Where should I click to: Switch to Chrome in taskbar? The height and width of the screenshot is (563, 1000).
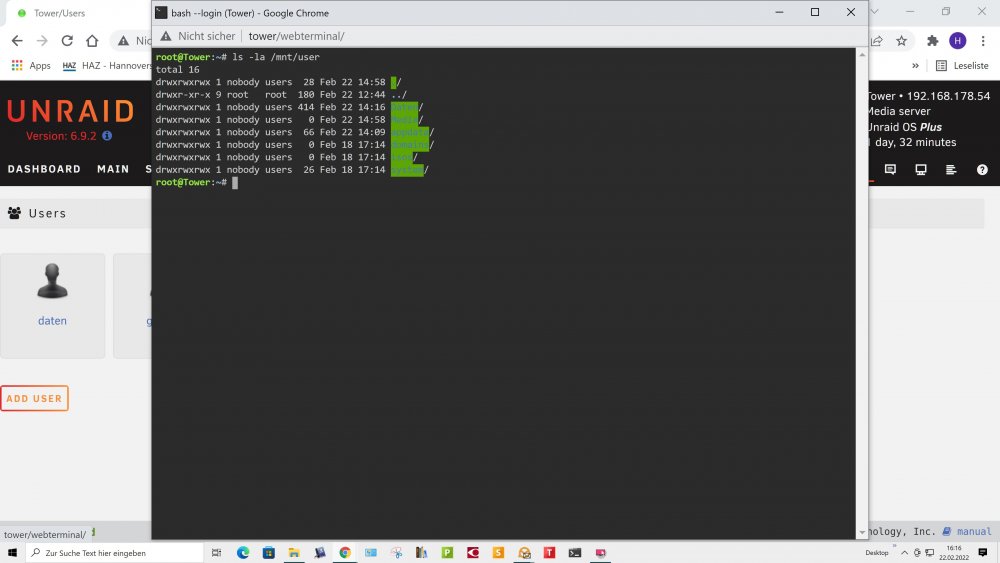pyautogui.click(x=345, y=553)
